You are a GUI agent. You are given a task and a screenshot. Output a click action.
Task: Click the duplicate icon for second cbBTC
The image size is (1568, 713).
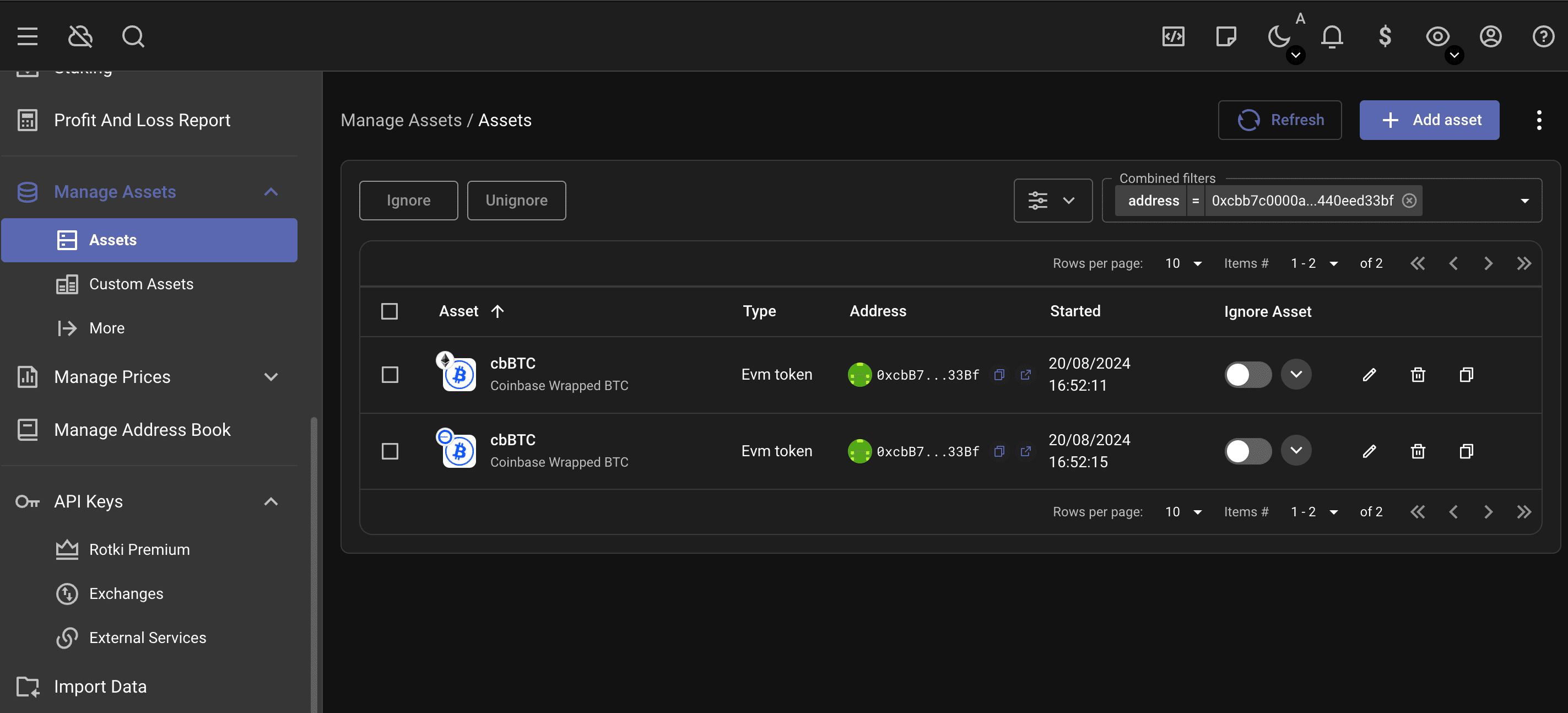1466,450
